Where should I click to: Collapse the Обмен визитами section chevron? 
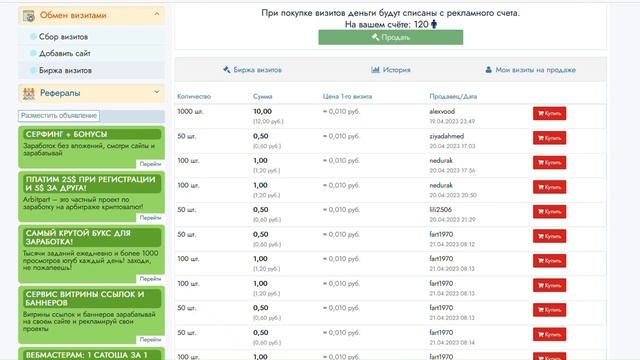(157, 14)
